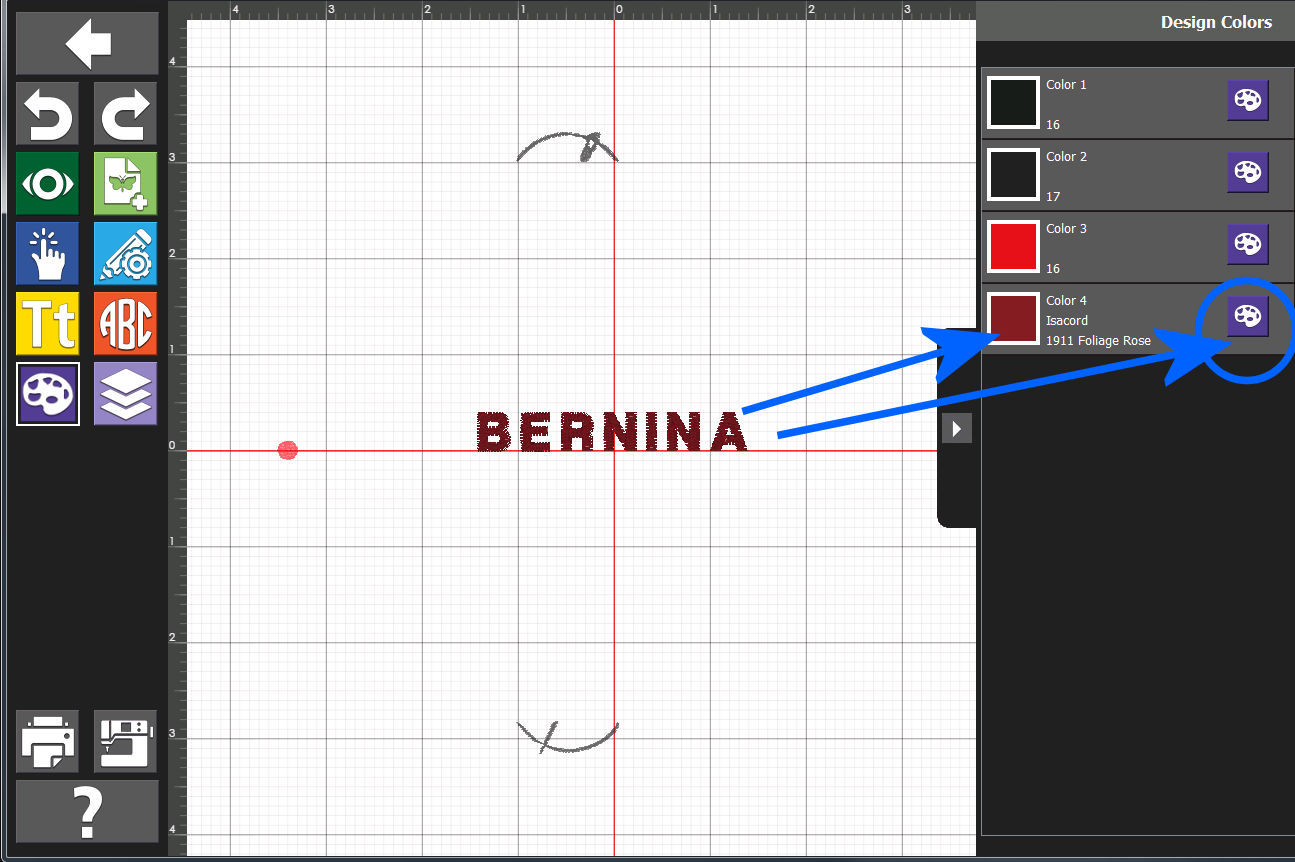
Task: Click the 'Color 1' label
Action: 1066,85
